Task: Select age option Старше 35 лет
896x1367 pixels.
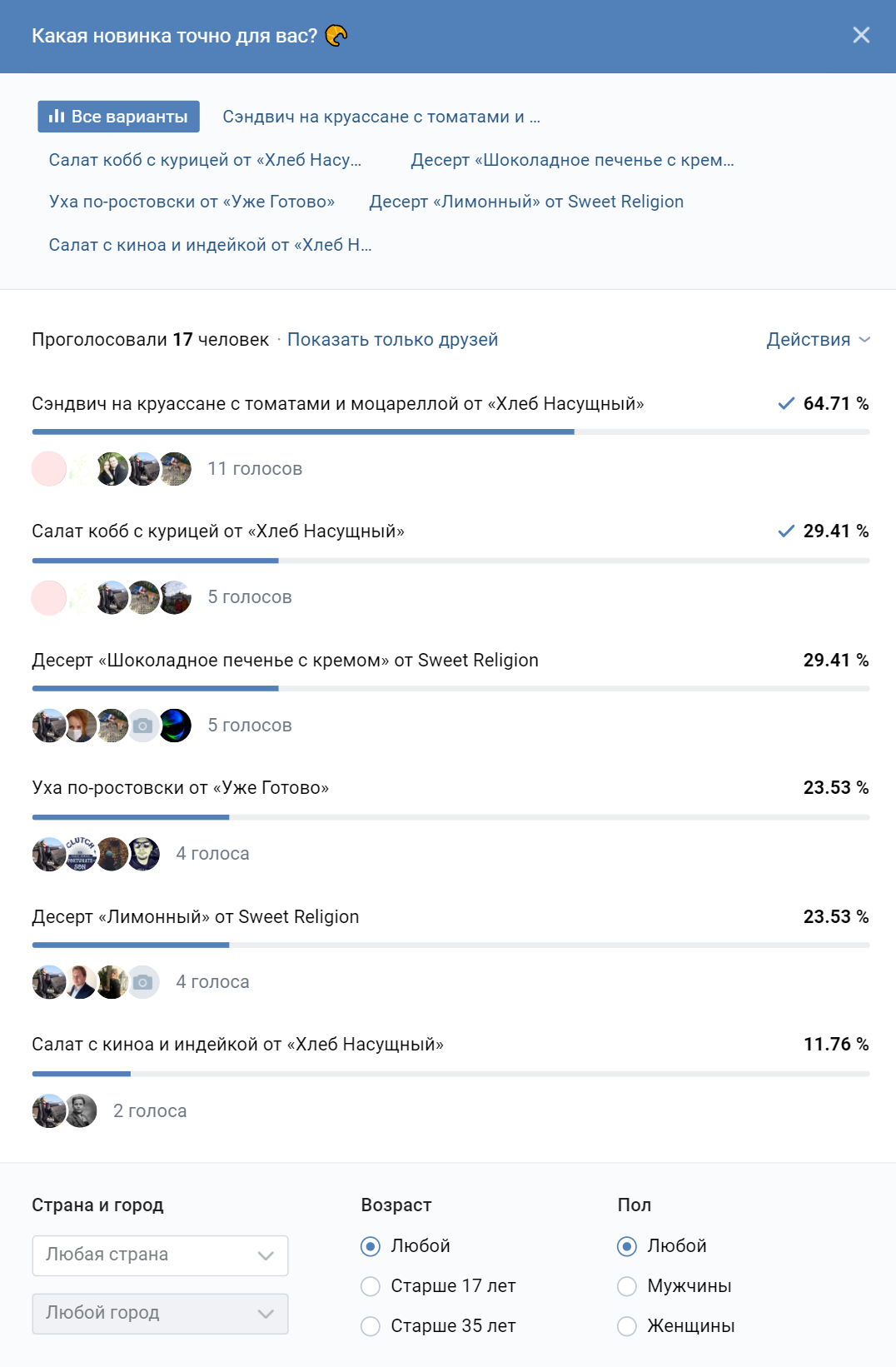Action: (x=438, y=1326)
